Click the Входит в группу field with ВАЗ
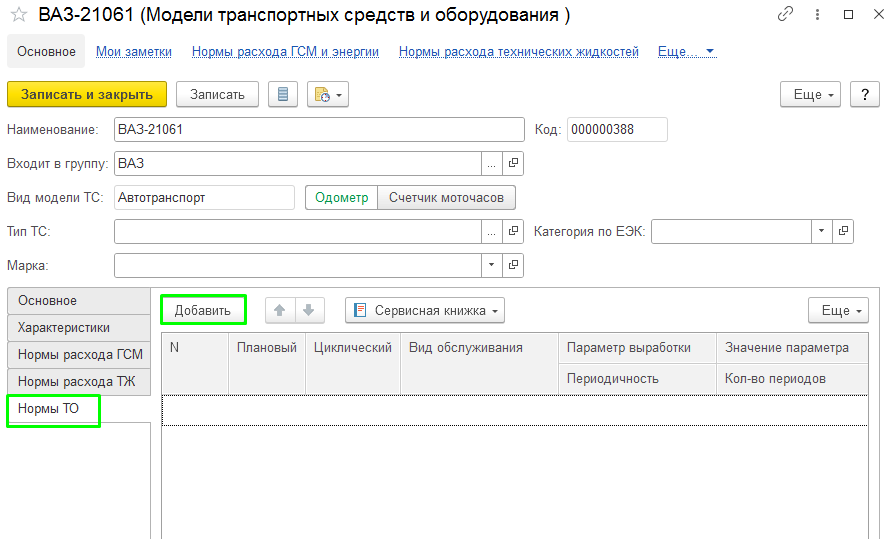The width and height of the screenshot is (891, 539). (x=298, y=164)
